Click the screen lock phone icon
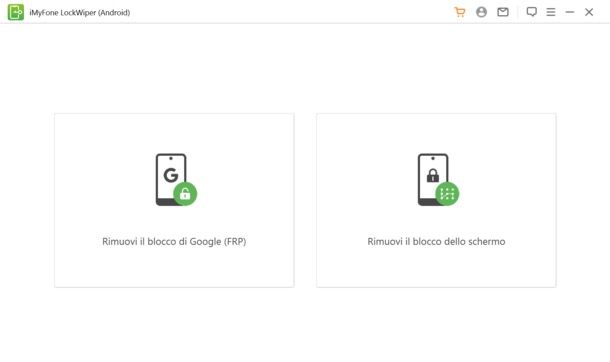The height and width of the screenshot is (362, 610). click(438, 180)
